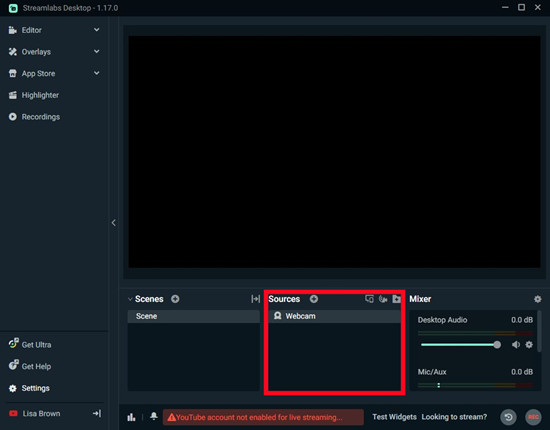The width and height of the screenshot is (550, 430).
Task: Collapse the left sidebar with arrow
Action: click(113, 223)
